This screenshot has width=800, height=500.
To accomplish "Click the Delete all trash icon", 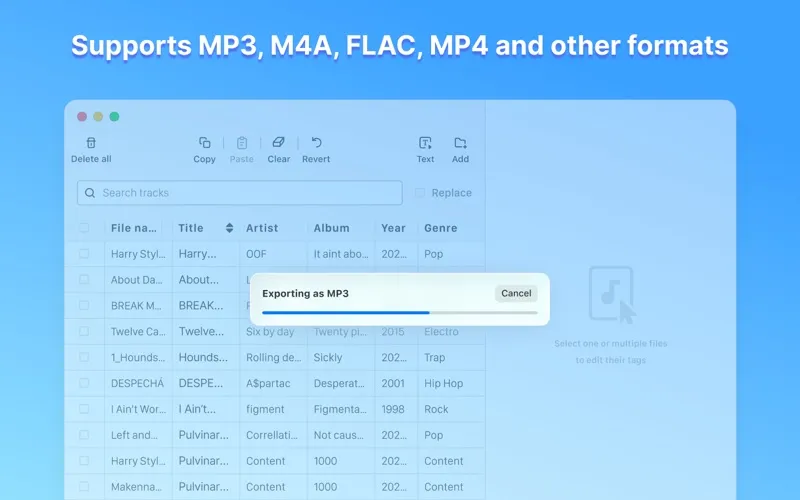I will coord(91,143).
